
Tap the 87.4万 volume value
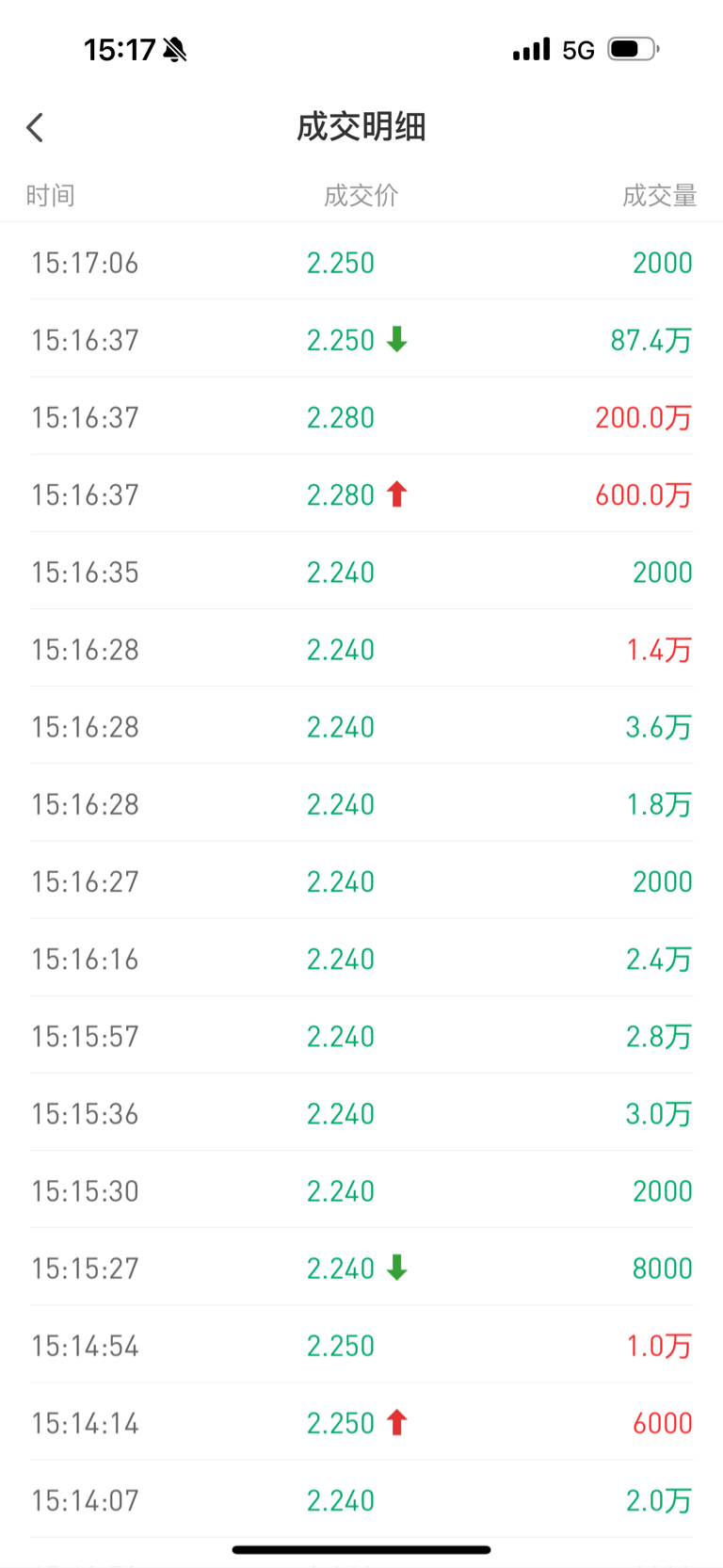click(651, 340)
